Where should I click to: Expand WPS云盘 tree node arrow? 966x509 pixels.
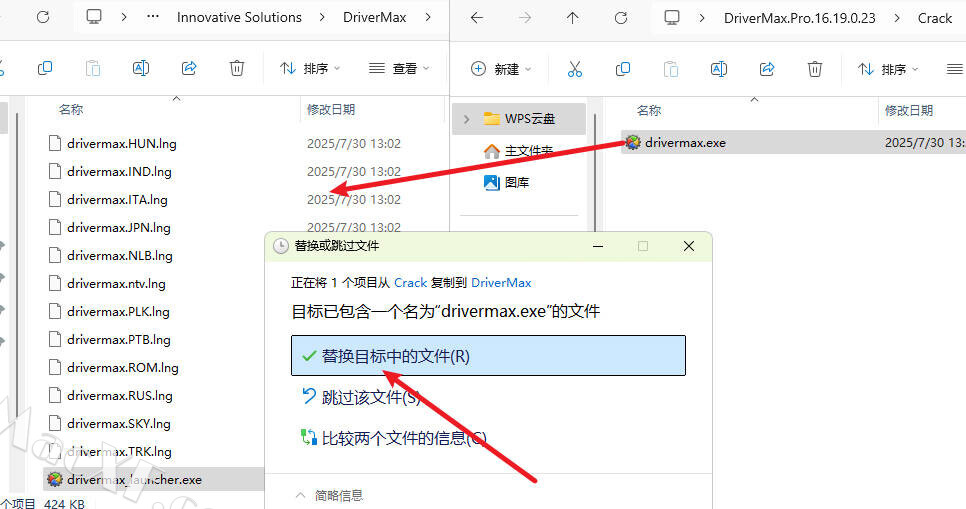pyautogui.click(x=466, y=119)
